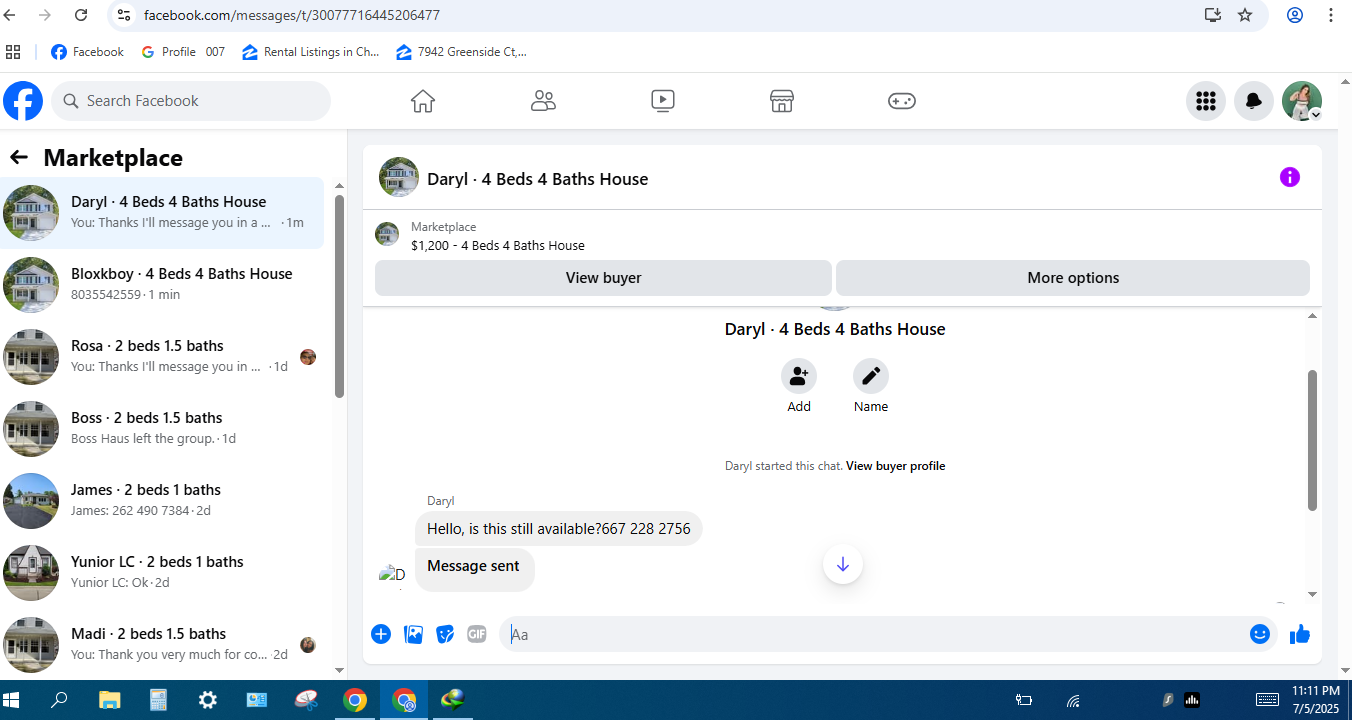This screenshot has width=1352, height=720.
Task: Open the browser apps grid shortcut
Action: (13, 52)
